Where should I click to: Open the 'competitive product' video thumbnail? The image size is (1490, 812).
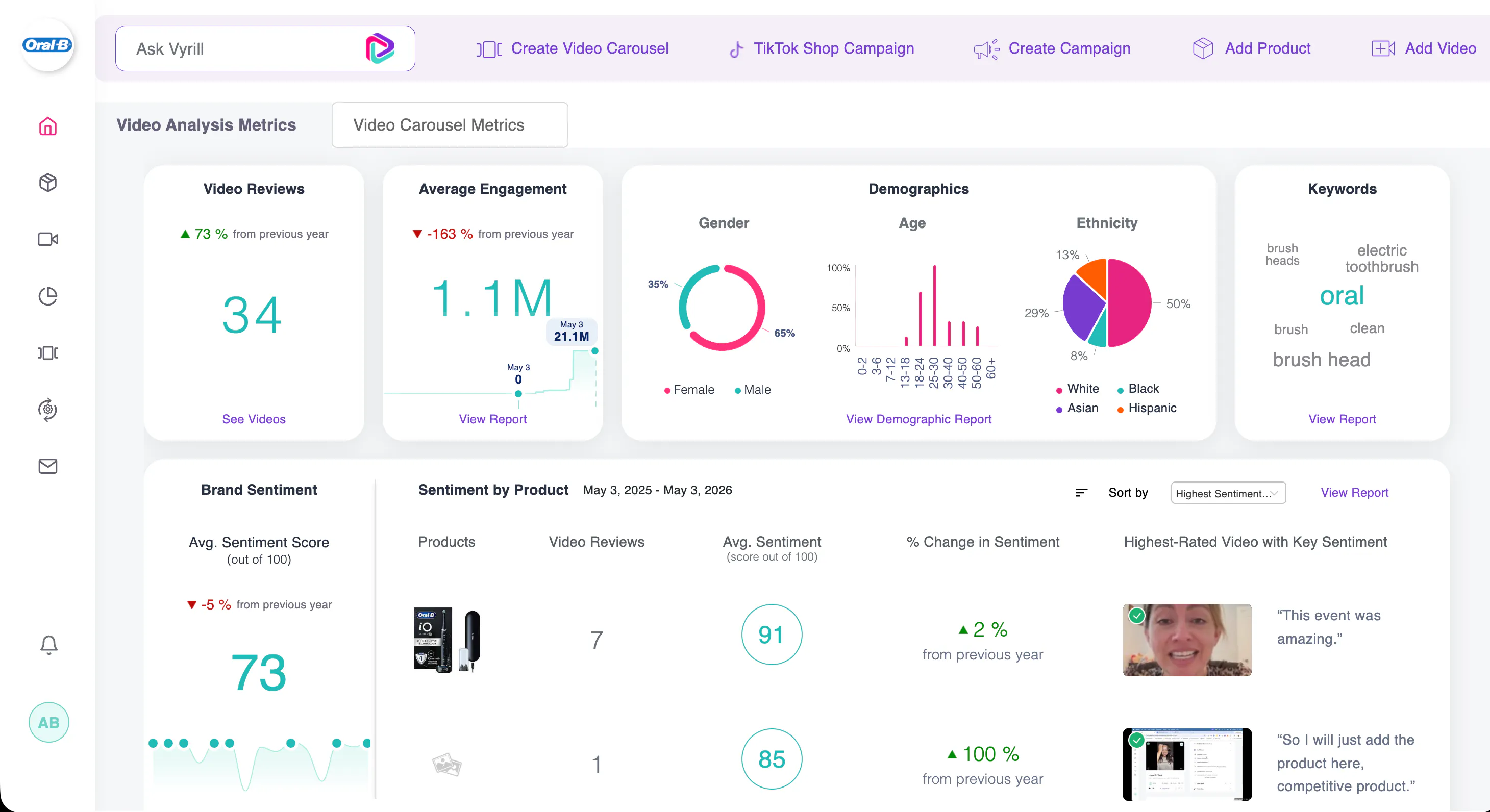click(x=1187, y=764)
